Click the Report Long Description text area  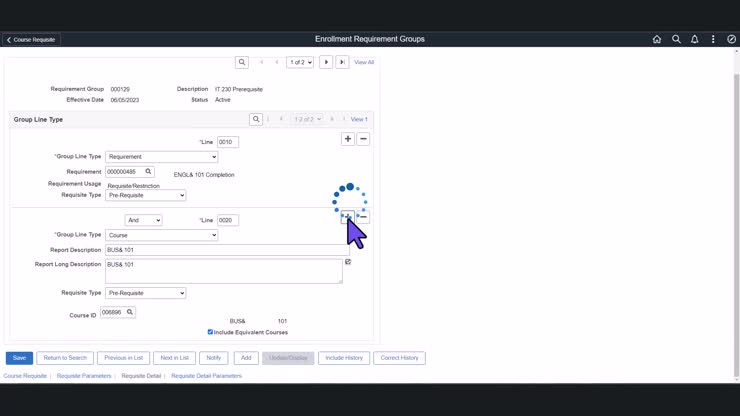[224, 271]
